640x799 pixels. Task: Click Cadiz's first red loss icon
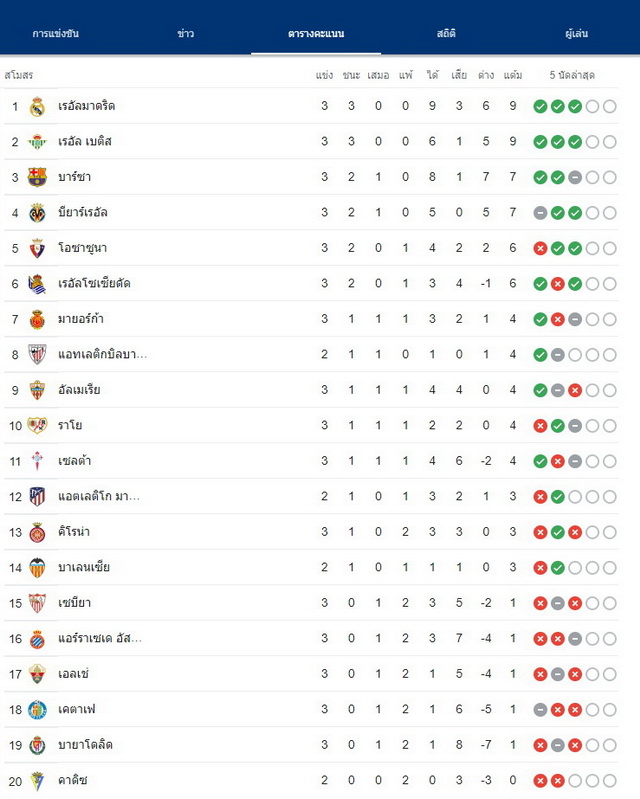click(540, 781)
